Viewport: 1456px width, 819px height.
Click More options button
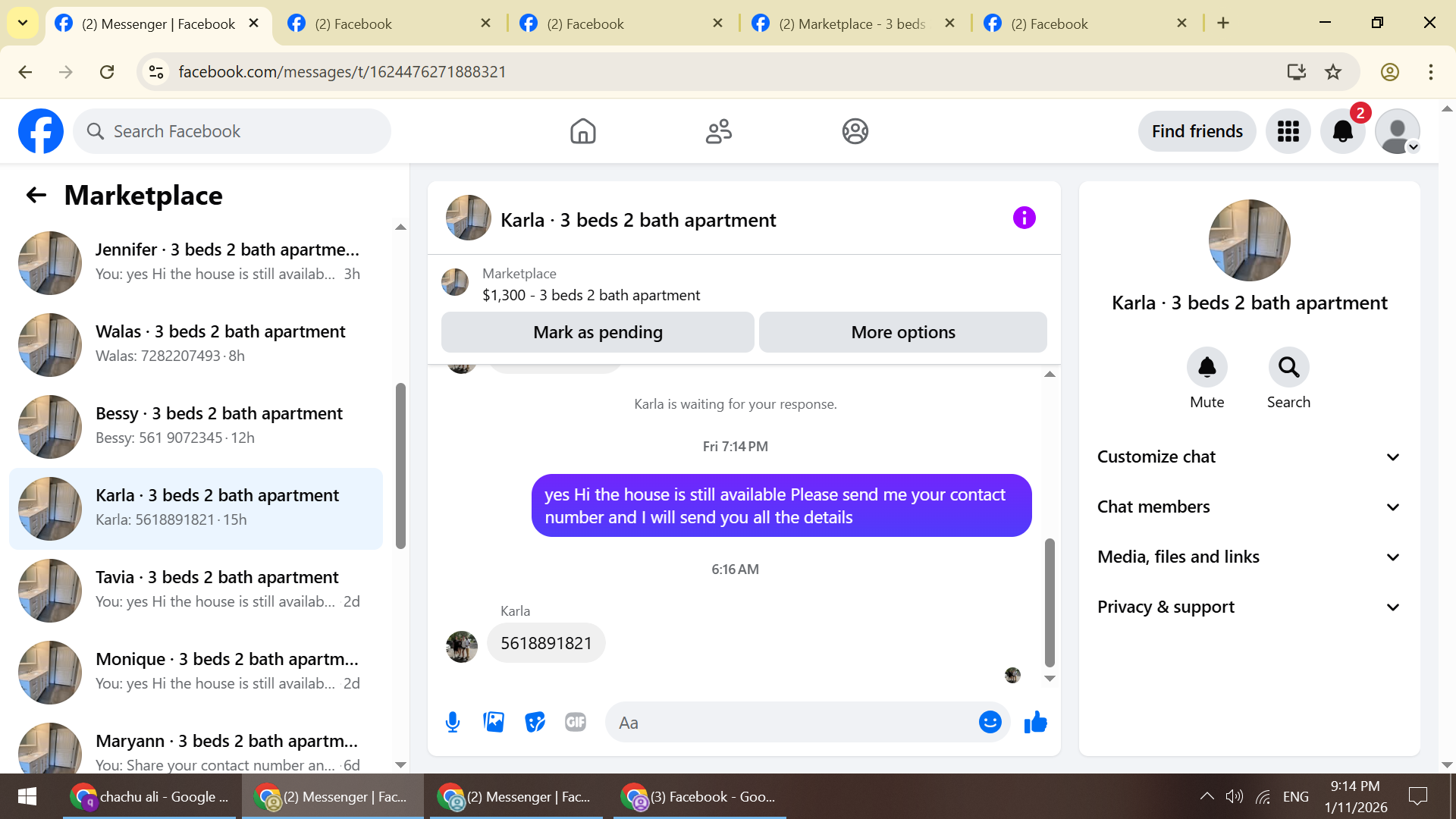pos(902,332)
